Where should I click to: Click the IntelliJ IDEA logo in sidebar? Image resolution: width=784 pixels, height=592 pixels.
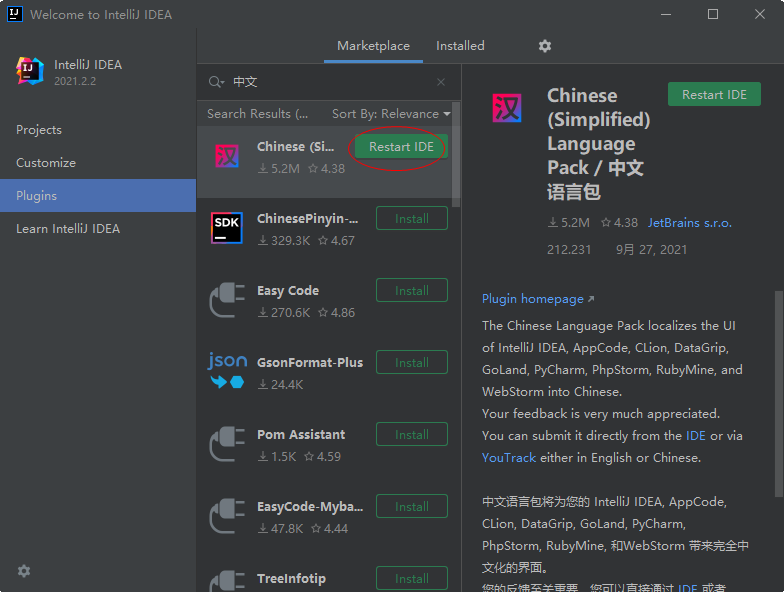coord(30,71)
